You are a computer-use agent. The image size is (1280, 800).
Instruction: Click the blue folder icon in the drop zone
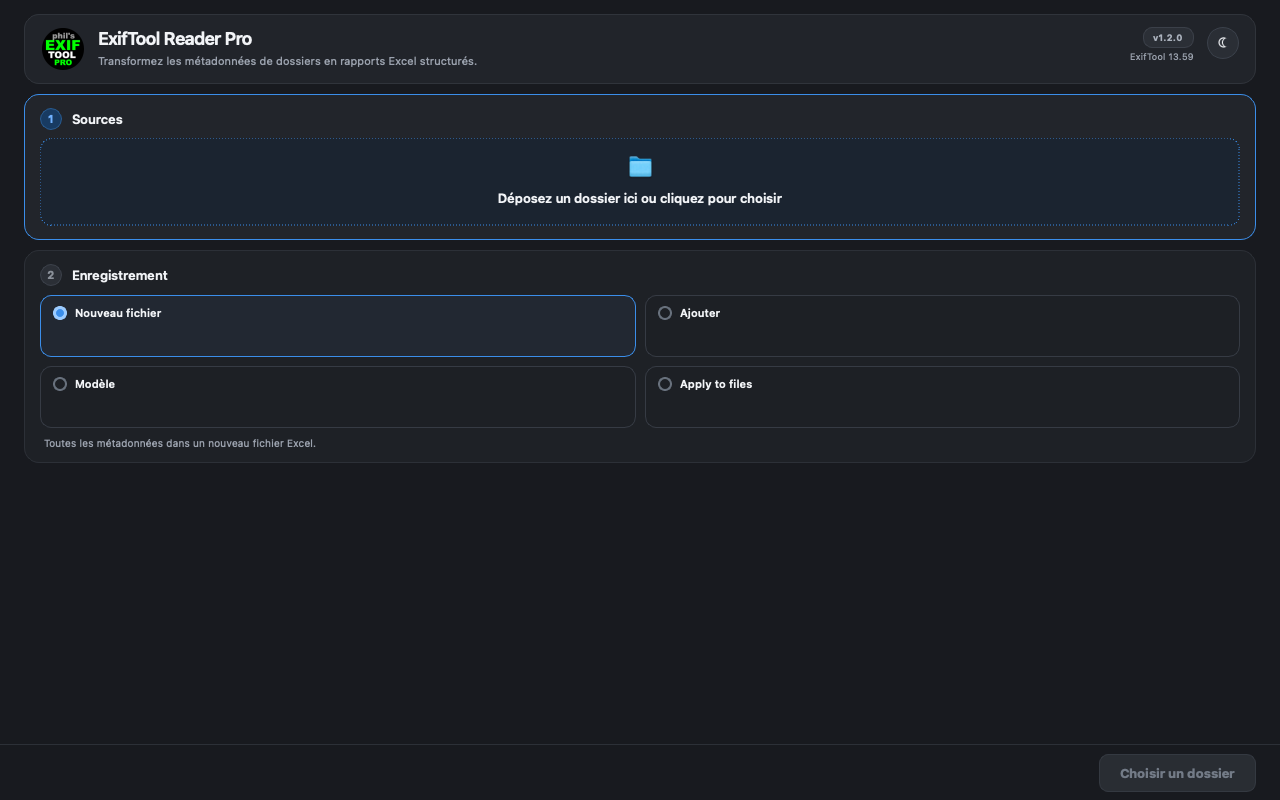coord(640,166)
